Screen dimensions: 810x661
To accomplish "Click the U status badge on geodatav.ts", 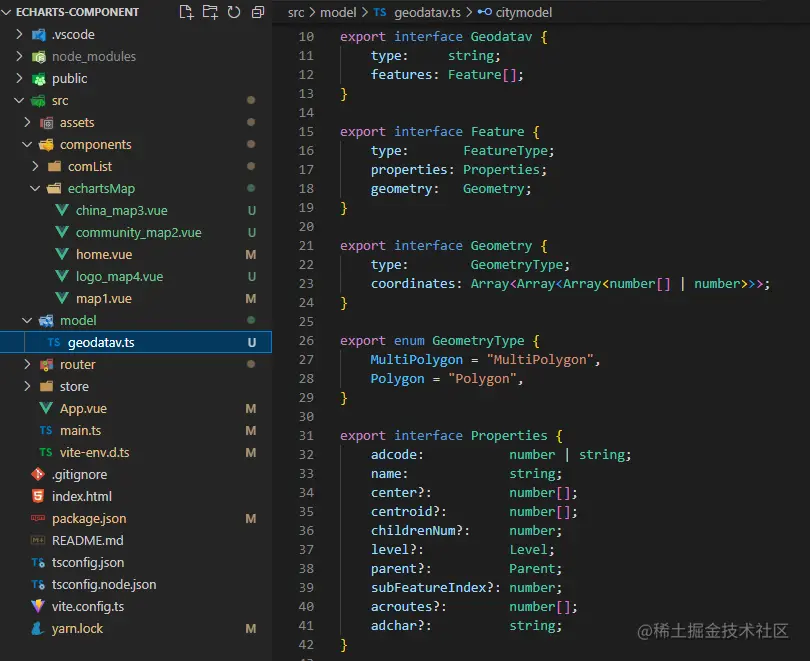I will coord(252,342).
